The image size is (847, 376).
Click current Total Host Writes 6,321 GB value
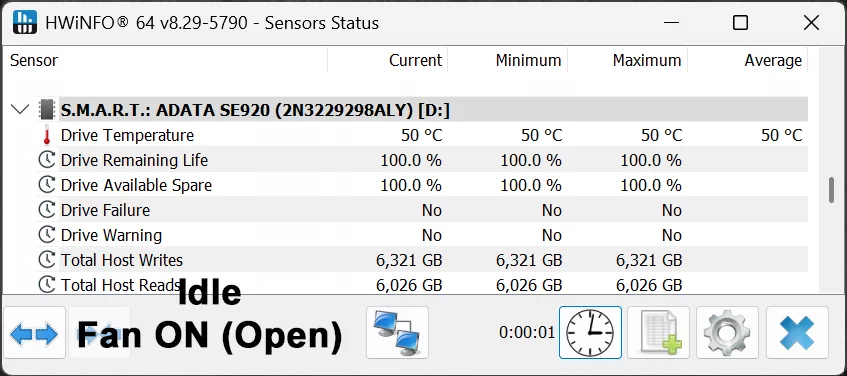click(409, 260)
